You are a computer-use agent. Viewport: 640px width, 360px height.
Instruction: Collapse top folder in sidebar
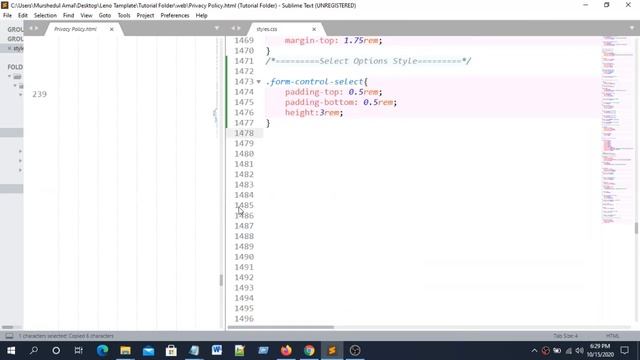[x=9, y=76]
